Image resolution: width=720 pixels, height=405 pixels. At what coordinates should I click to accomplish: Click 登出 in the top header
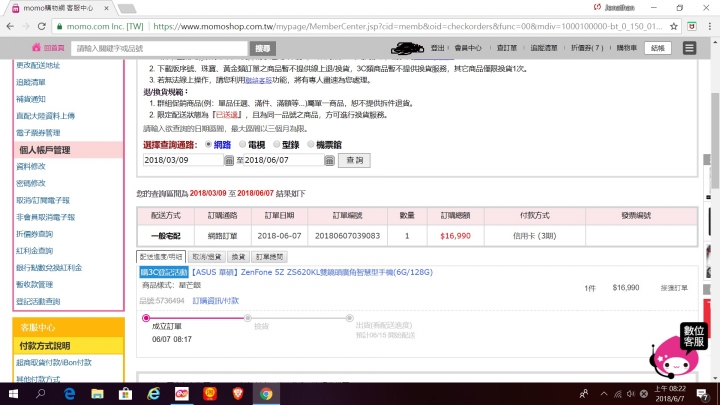click(437, 48)
